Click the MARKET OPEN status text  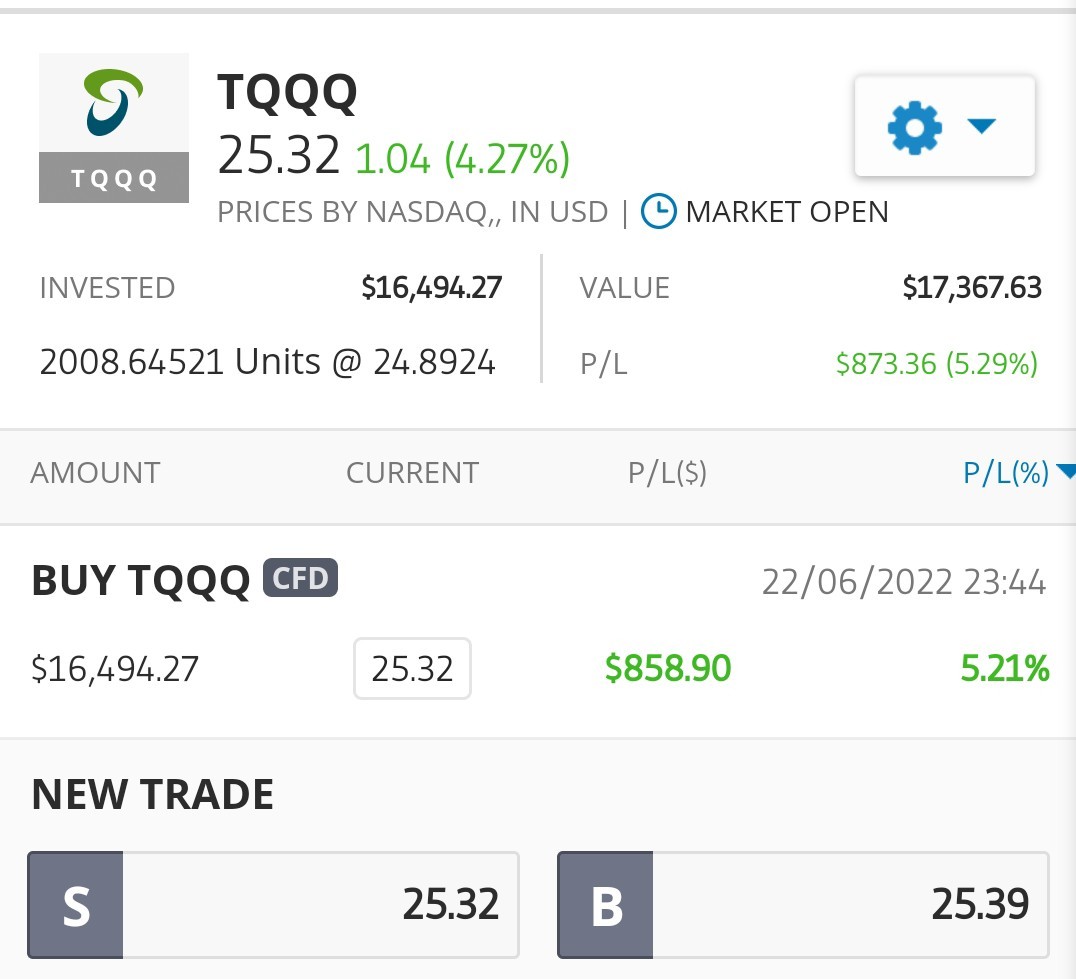[x=787, y=212]
